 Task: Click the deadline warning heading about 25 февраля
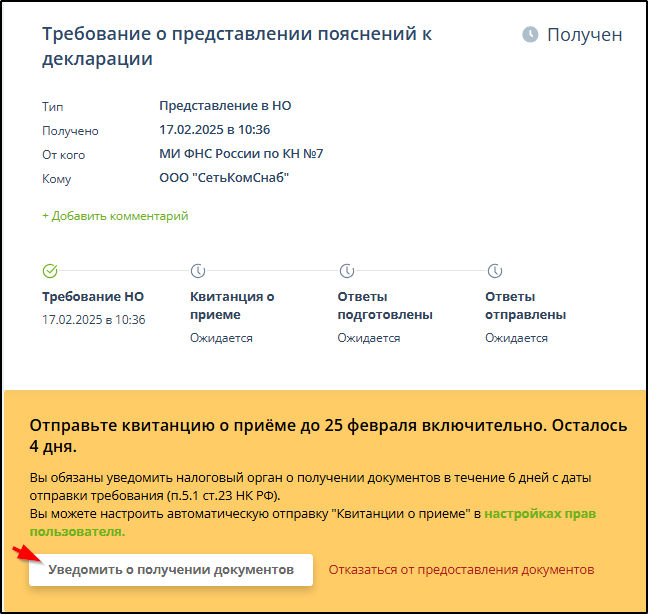(328, 434)
